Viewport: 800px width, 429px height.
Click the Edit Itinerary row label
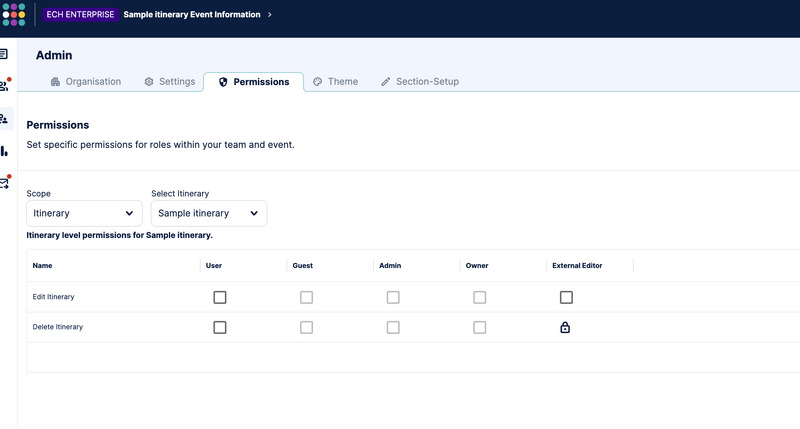pyautogui.click(x=54, y=297)
